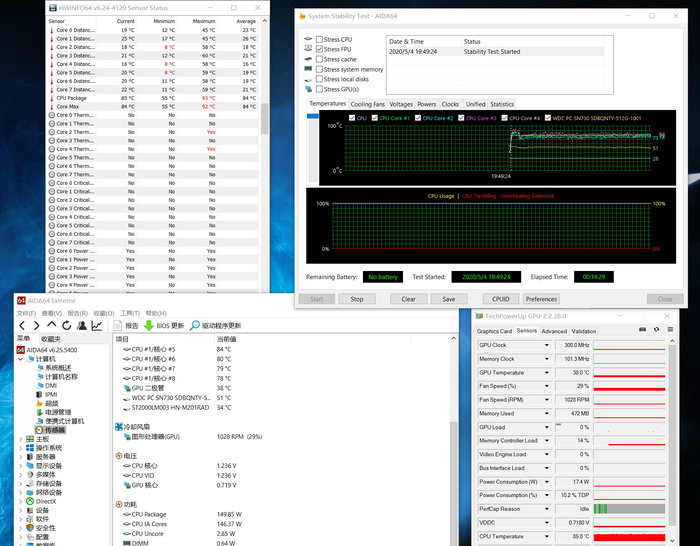Screen dimensions: 700x546
Task: Switch to 收藏夹 tab in AIDA64
Action: 50,339
